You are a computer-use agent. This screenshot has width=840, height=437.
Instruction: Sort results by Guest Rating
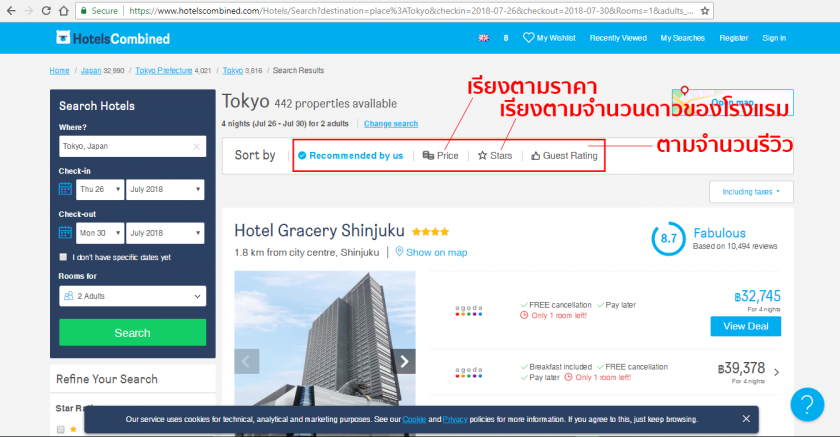(564, 155)
